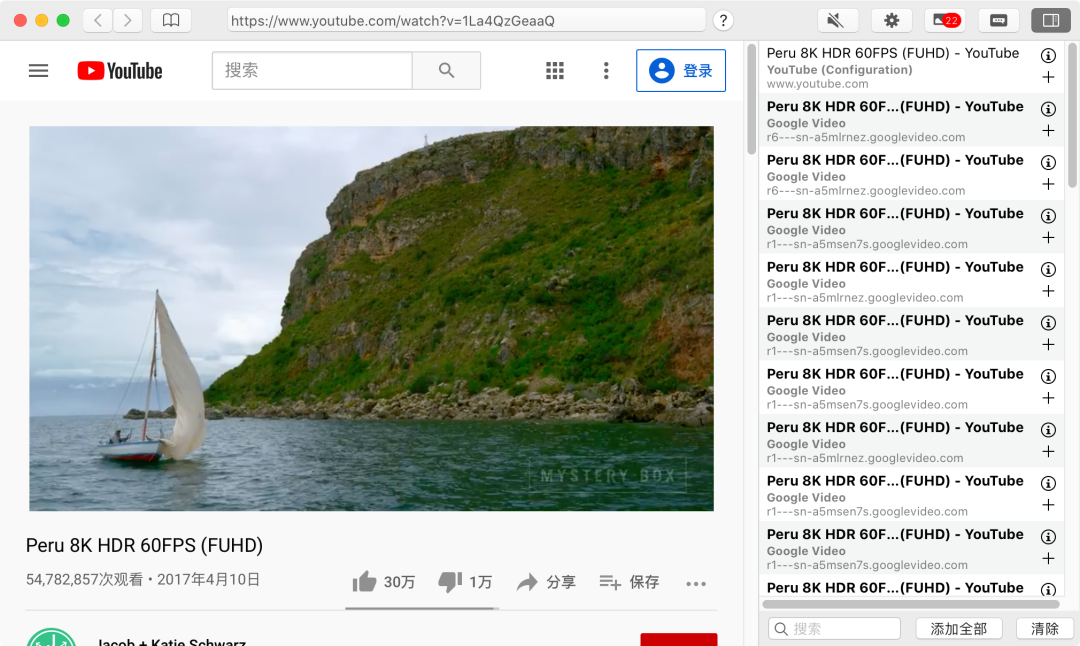
Task: Click the thumbs-up like icon
Action: 364,582
